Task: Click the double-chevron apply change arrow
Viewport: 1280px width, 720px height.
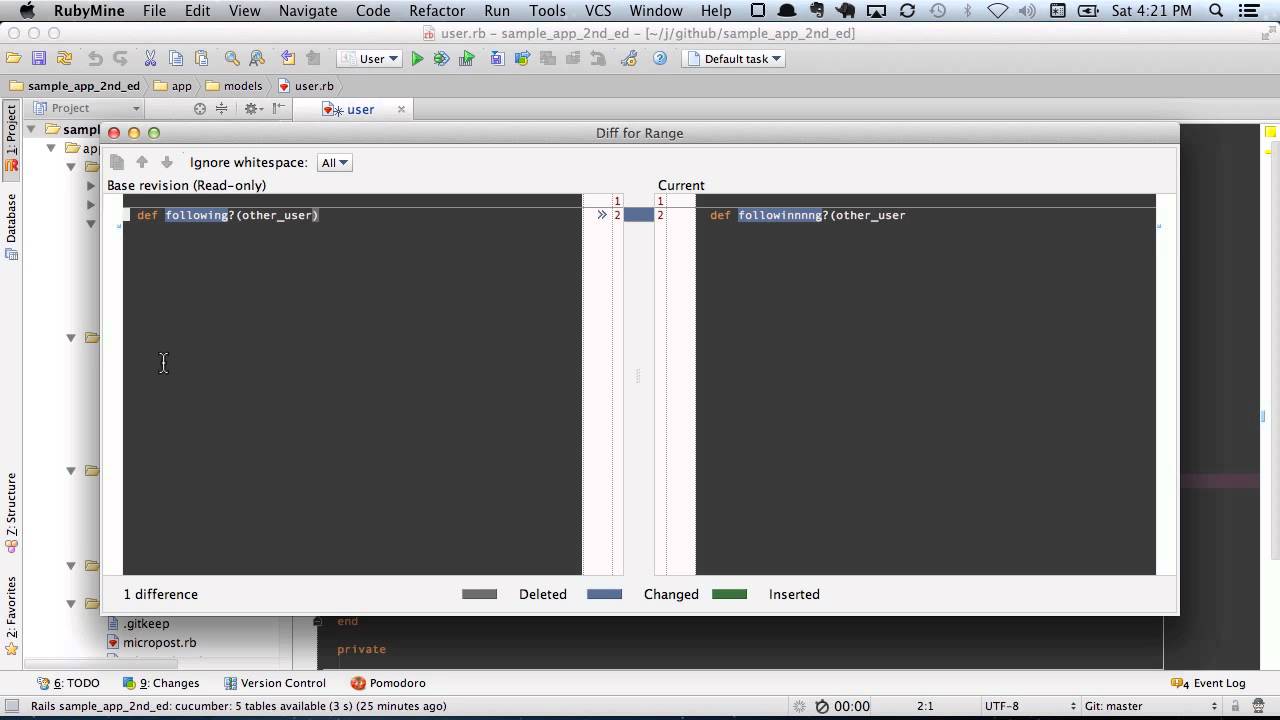Action: click(602, 215)
